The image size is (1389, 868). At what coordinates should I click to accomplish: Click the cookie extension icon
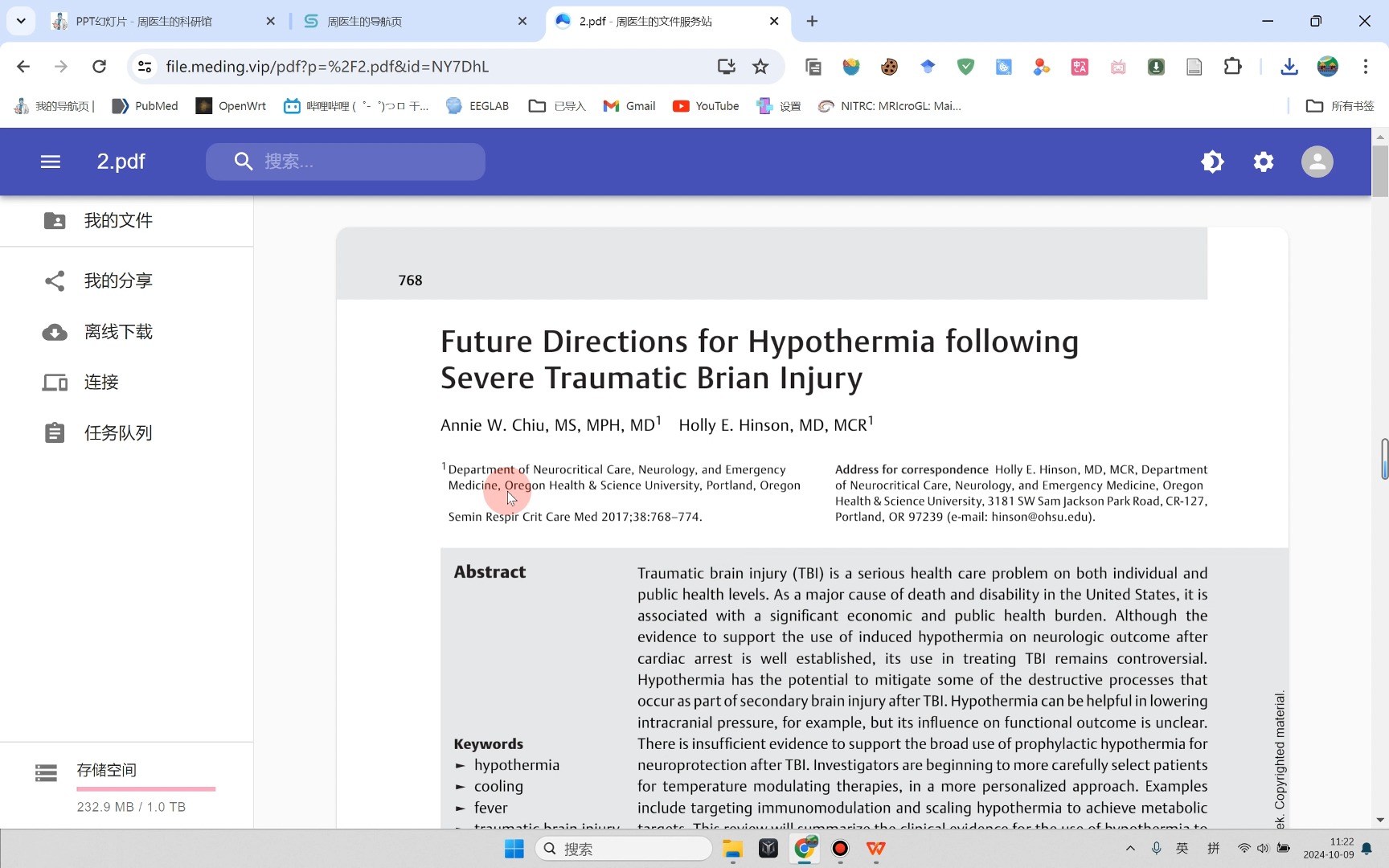coord(889,67)
